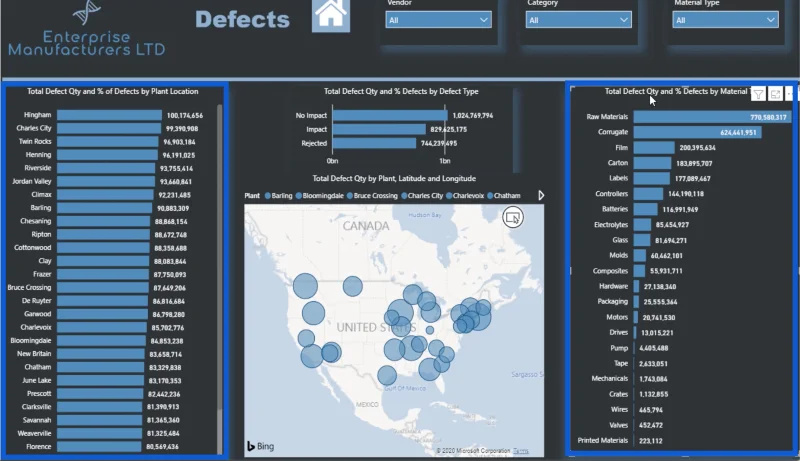Click the Savannah label

pos(37,420)
